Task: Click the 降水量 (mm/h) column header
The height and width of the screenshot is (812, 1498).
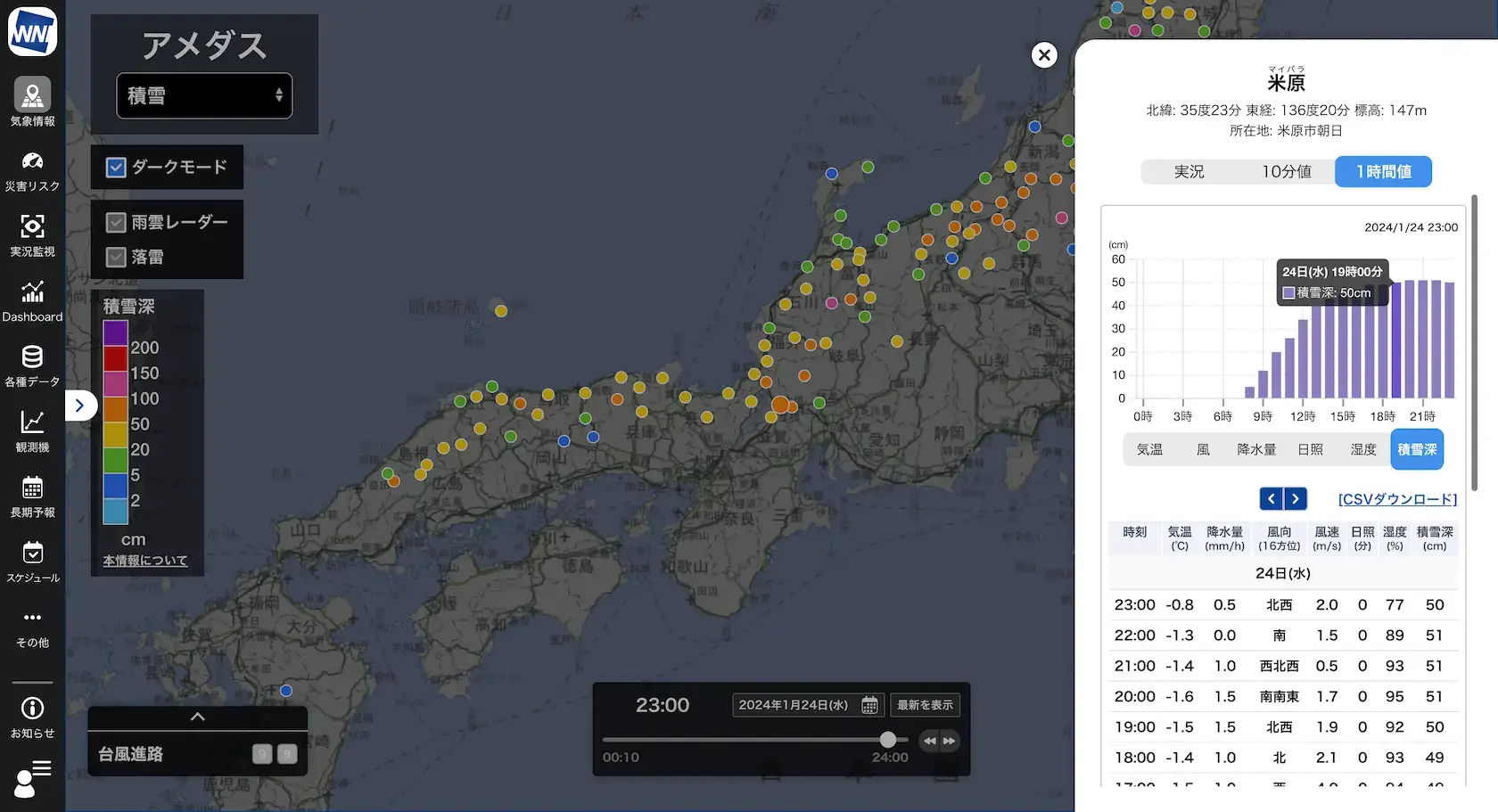Action: (x=1224, y=538)
